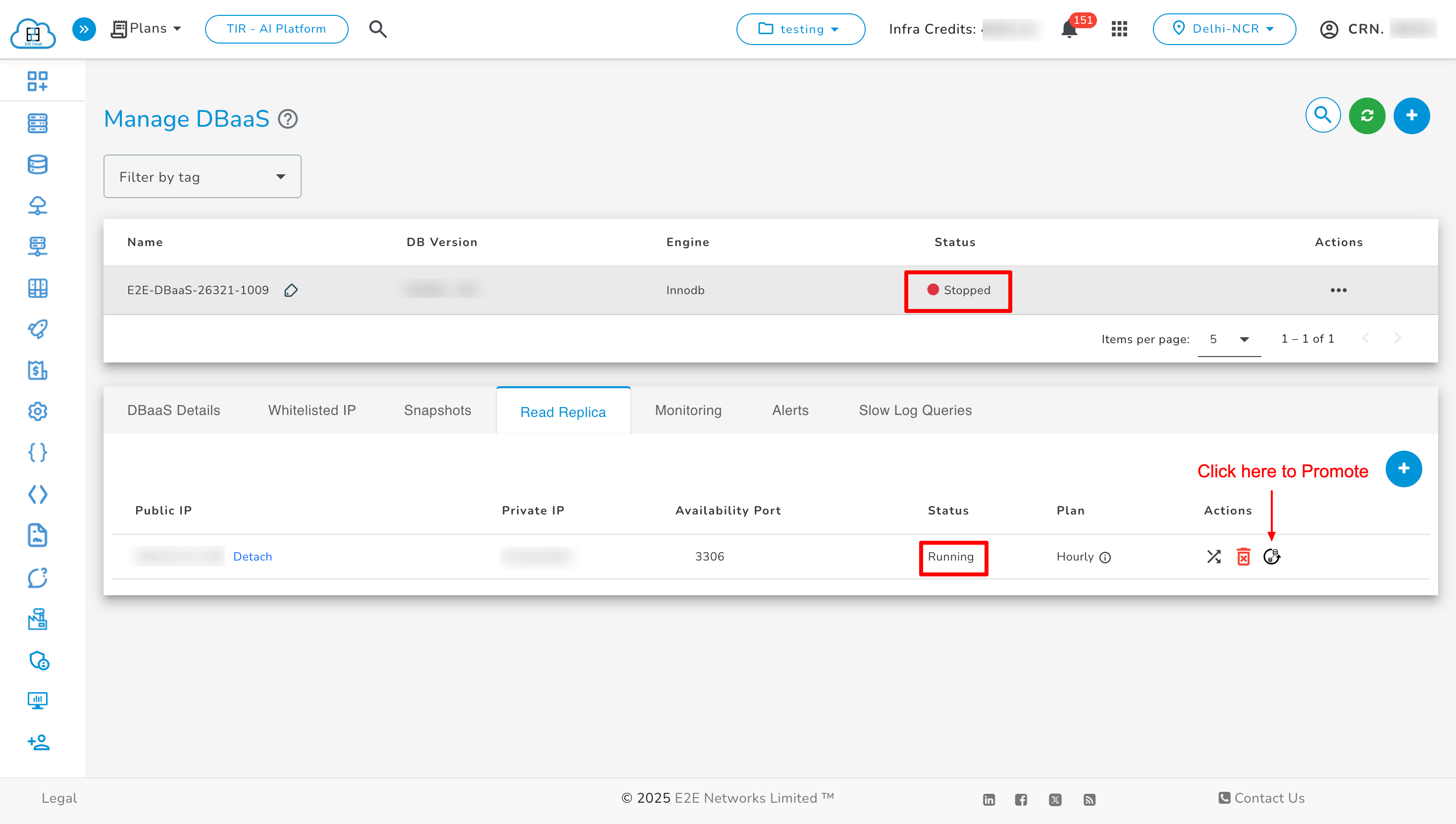1456x824 pixels.
Task: Expand the Filter by tag dropdown
Action: [202, 176]
